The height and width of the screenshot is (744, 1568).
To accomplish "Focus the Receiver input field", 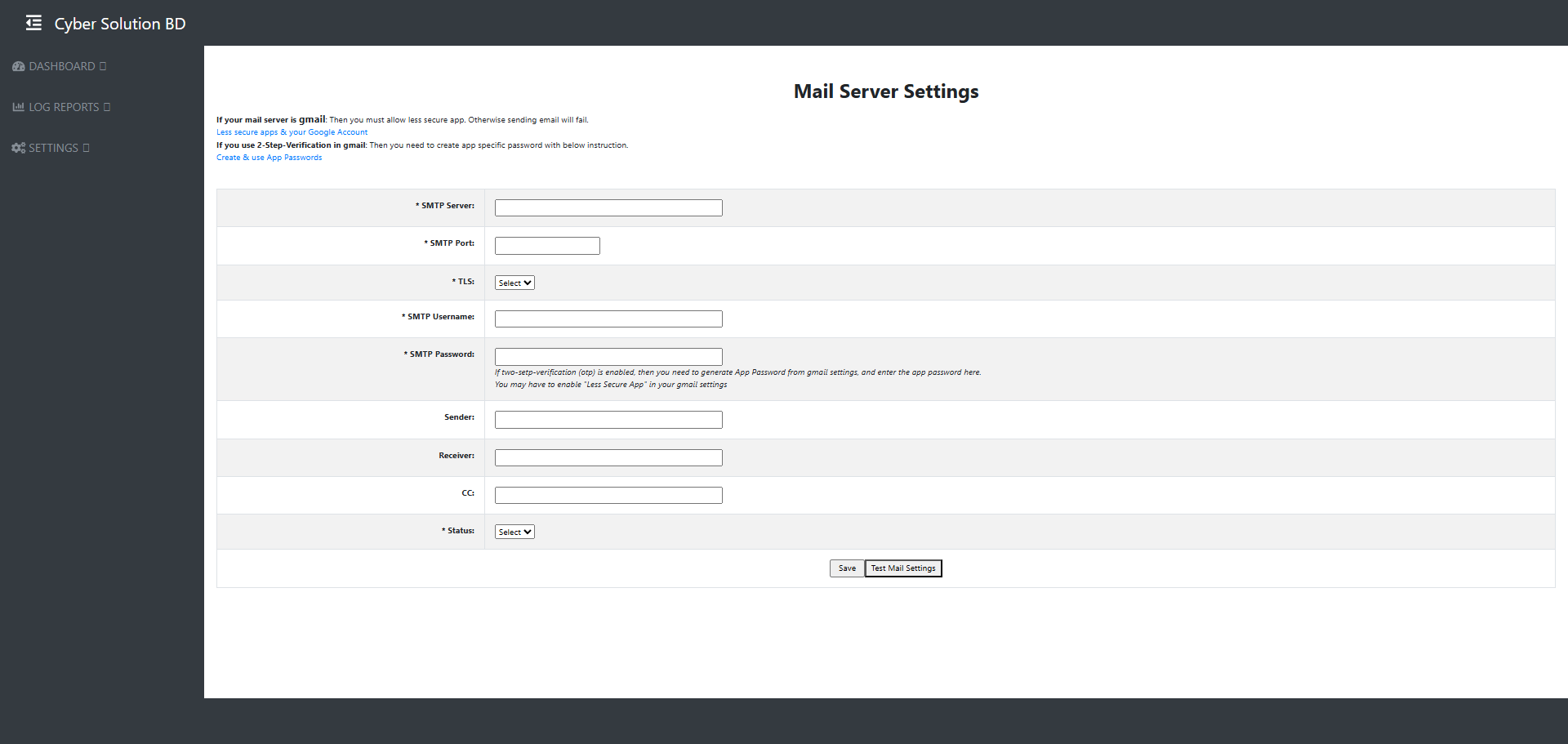I will (x=608, y=458).
